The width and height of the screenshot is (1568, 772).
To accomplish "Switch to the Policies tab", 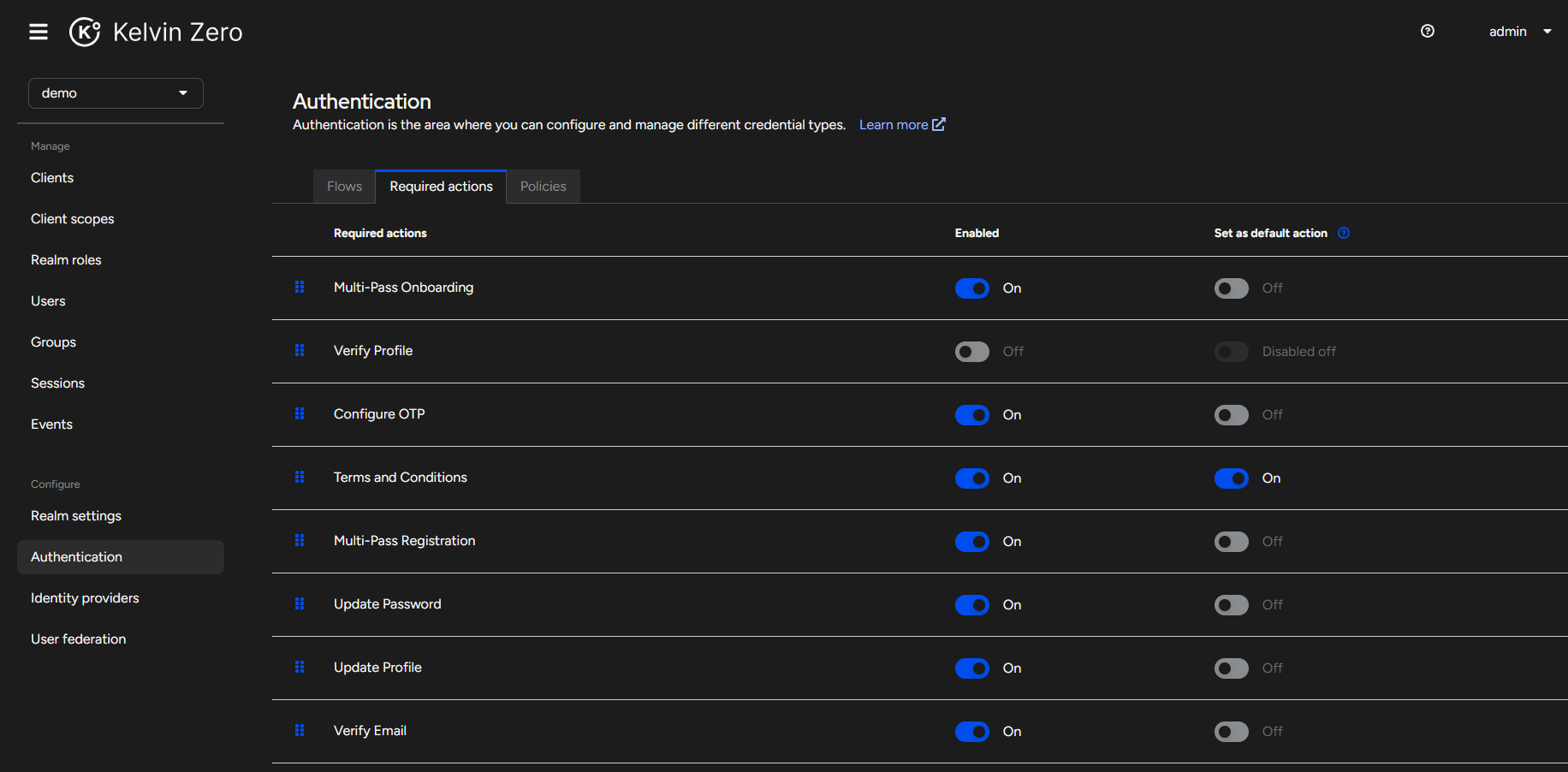I will tap(543, 187).
